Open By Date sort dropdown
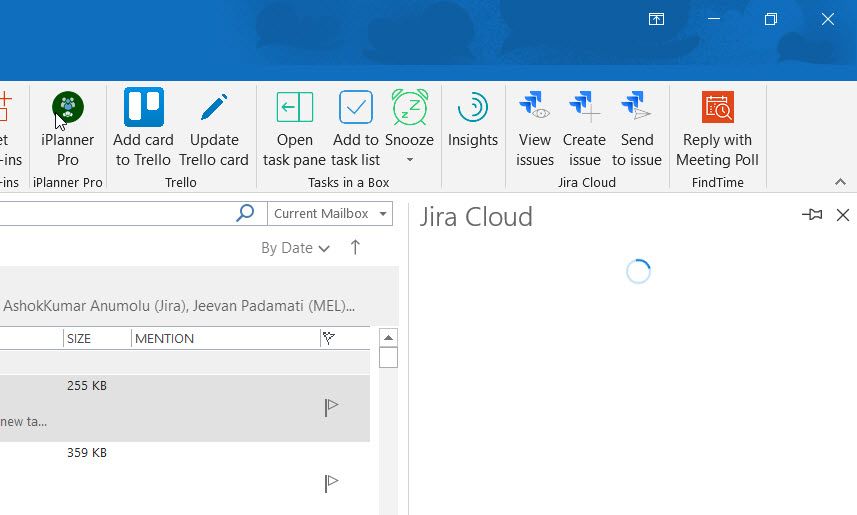This screenshot has height=515, width=857. coord(295,248)
